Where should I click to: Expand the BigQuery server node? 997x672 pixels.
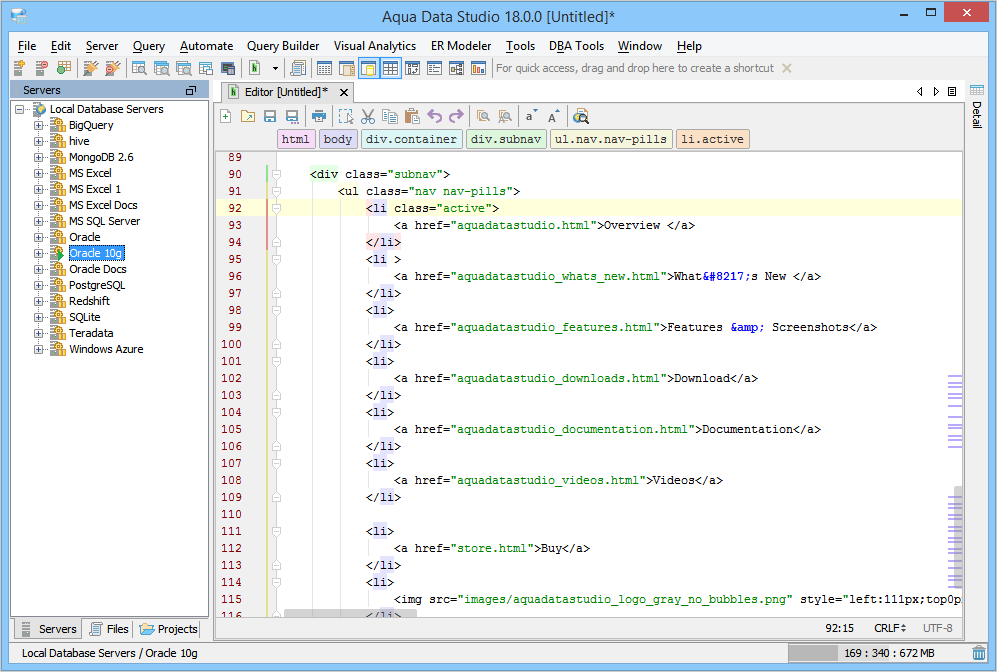pyautogui.click(x=39, y=125)
